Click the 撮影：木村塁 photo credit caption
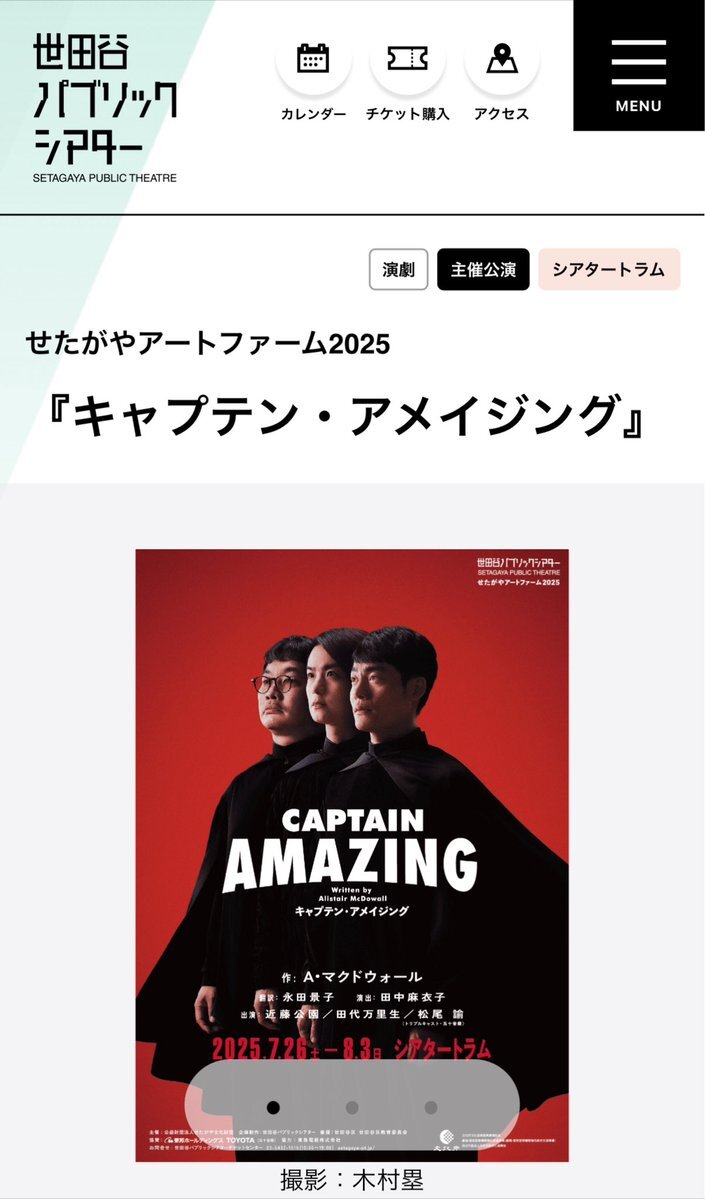The image size is (705, 1199). (352, 1180)
